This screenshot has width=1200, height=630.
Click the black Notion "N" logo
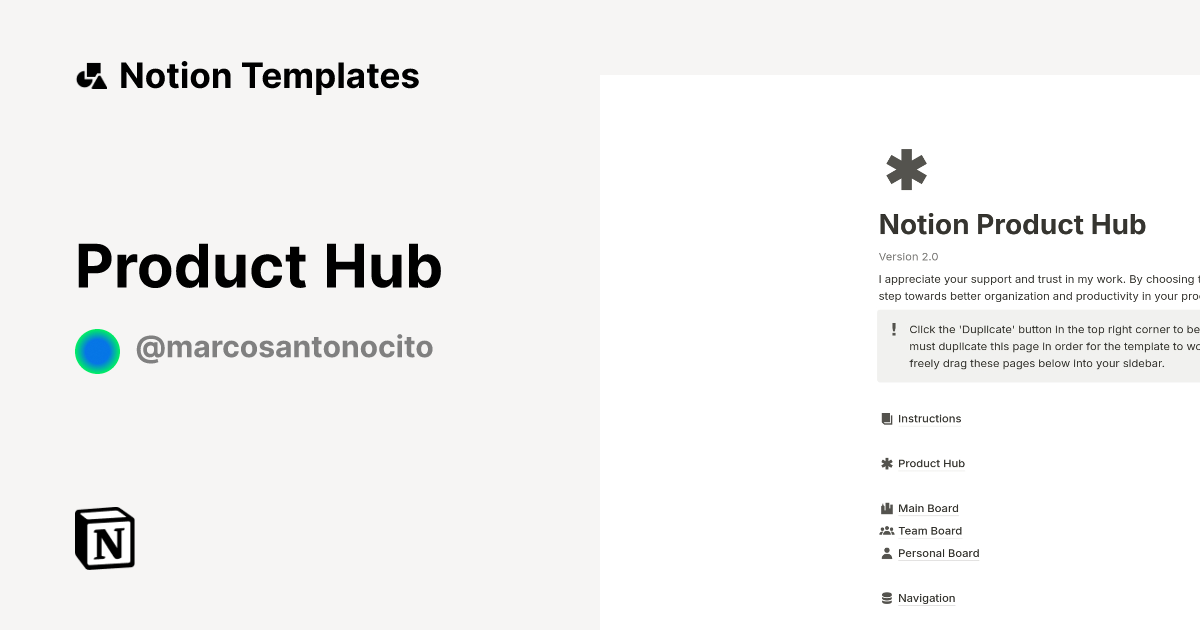(104, 538)
